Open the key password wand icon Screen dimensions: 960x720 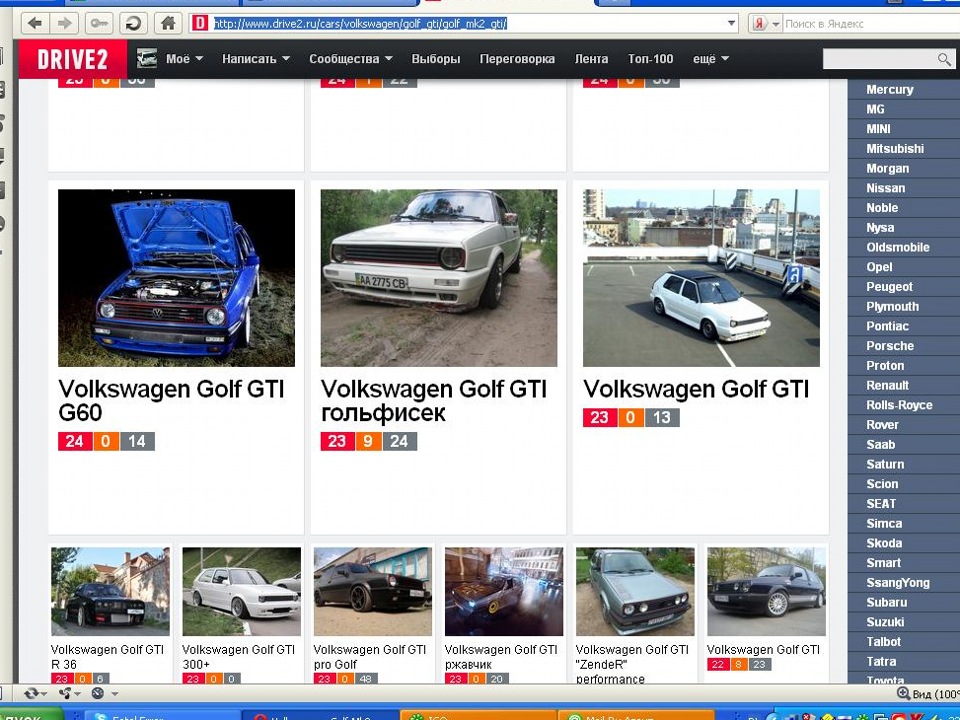click(99, 23)
